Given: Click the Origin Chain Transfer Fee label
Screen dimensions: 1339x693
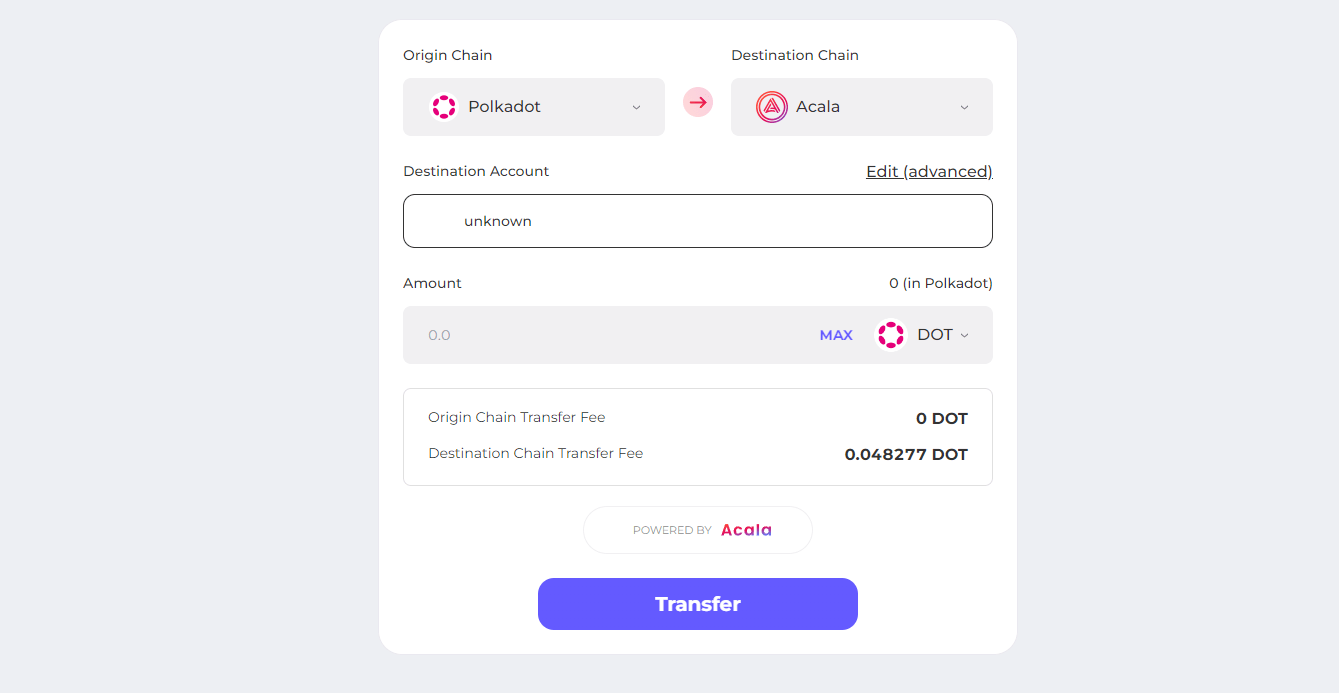Looking at the screenshot, I should [517, 417].
